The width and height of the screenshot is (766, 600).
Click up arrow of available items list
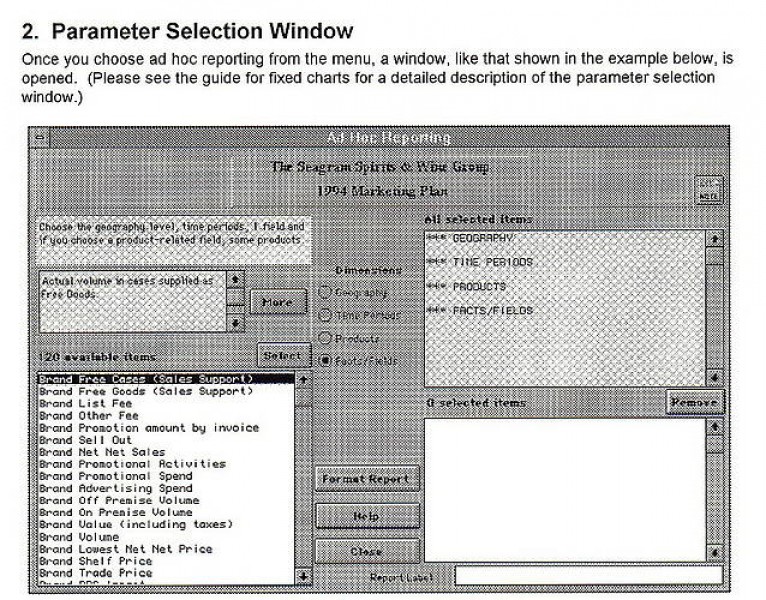[x=304, y=380]
